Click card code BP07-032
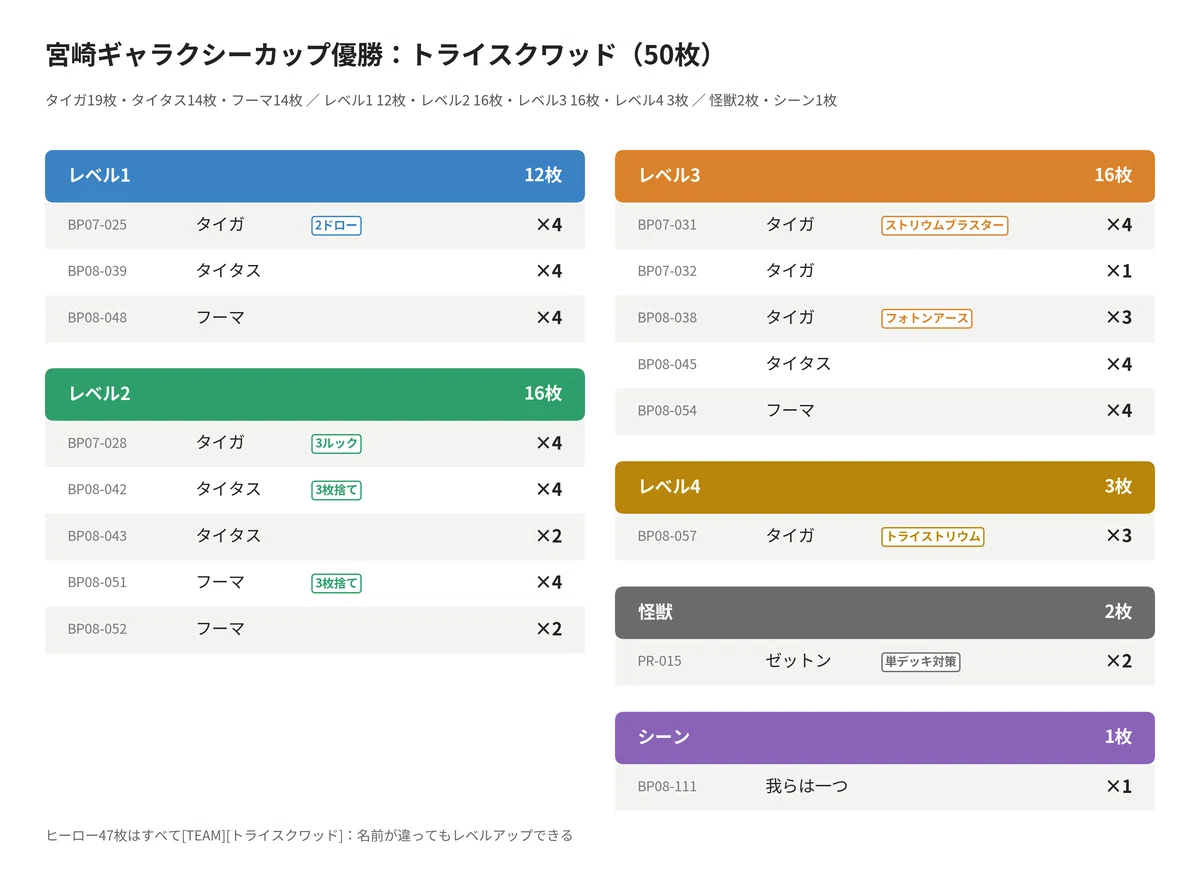 coord(667,271)
